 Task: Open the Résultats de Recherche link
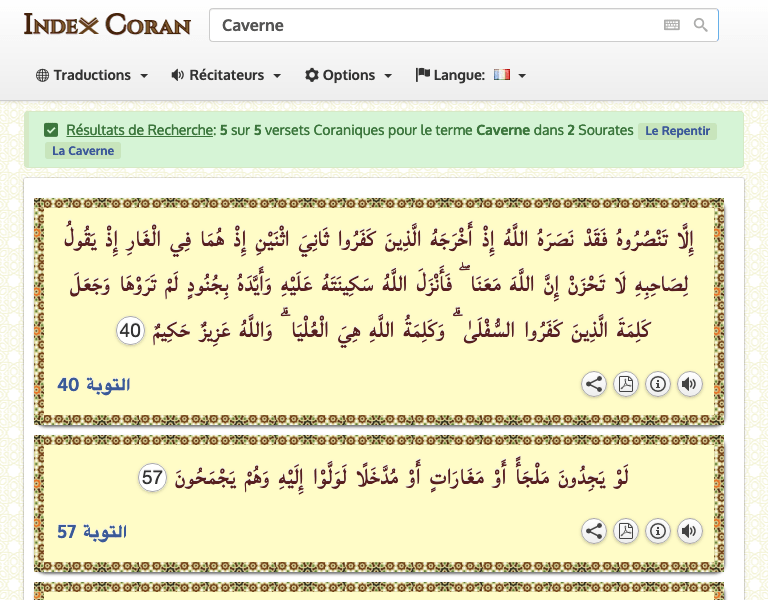click(x=139, y=130)
